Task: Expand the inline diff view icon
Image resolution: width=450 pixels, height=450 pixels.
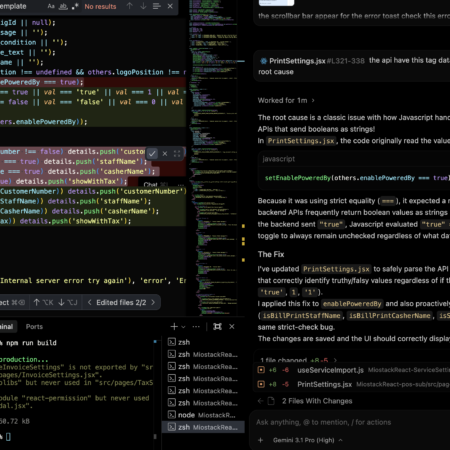Action: (177, 154)
